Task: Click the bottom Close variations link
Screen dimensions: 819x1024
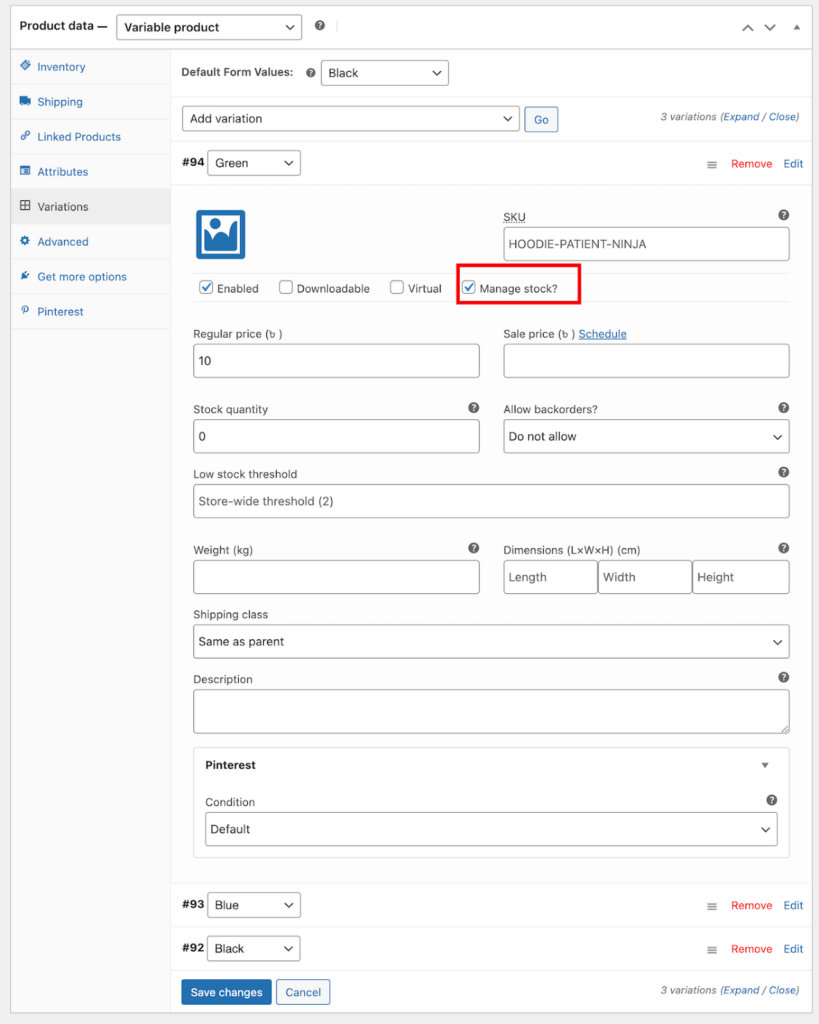Action: point(782,990)
